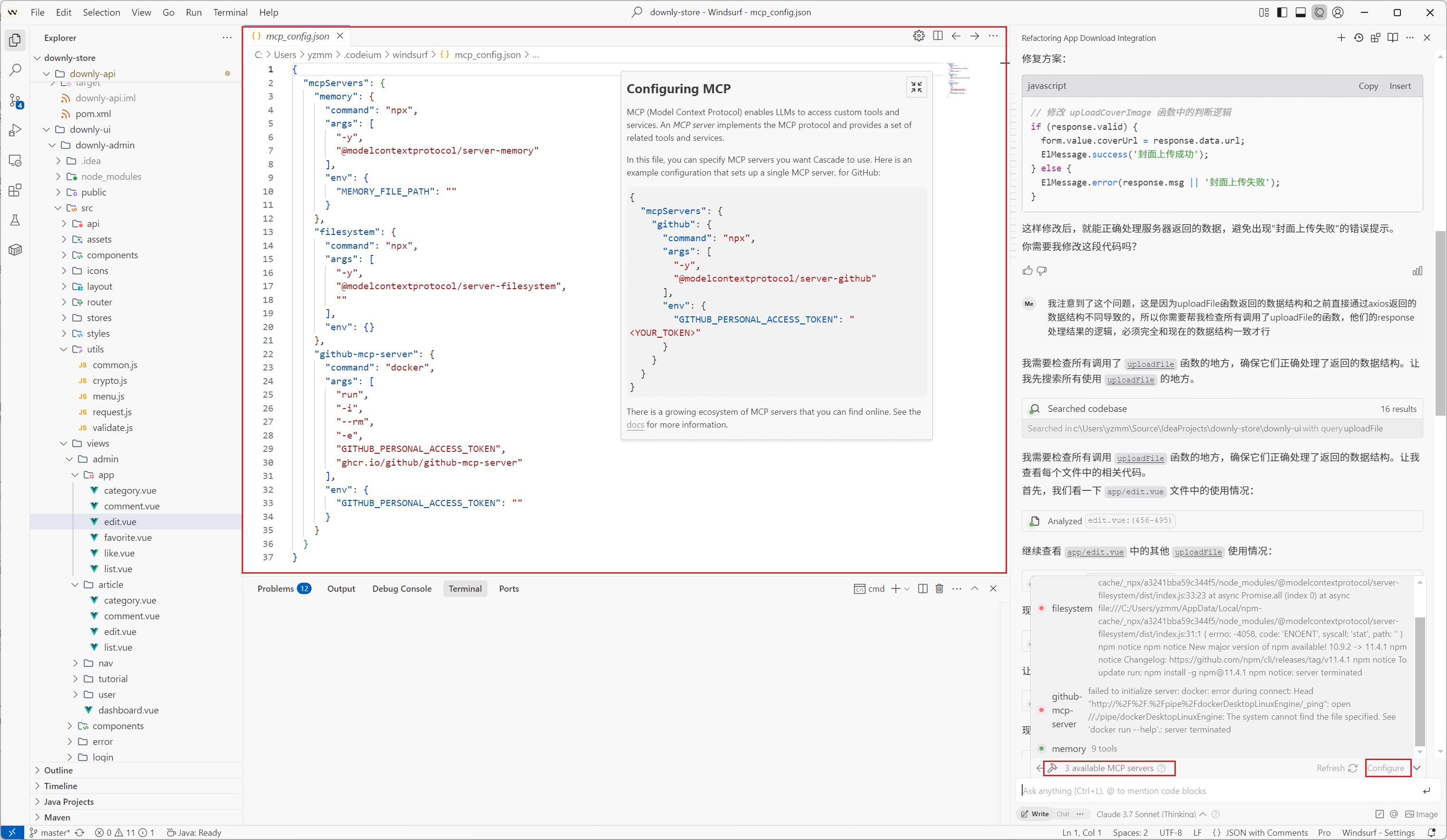Click the master branch indicator
Image resolution: width=1447 pixels, height=840 pixels.
pos(49,832)
